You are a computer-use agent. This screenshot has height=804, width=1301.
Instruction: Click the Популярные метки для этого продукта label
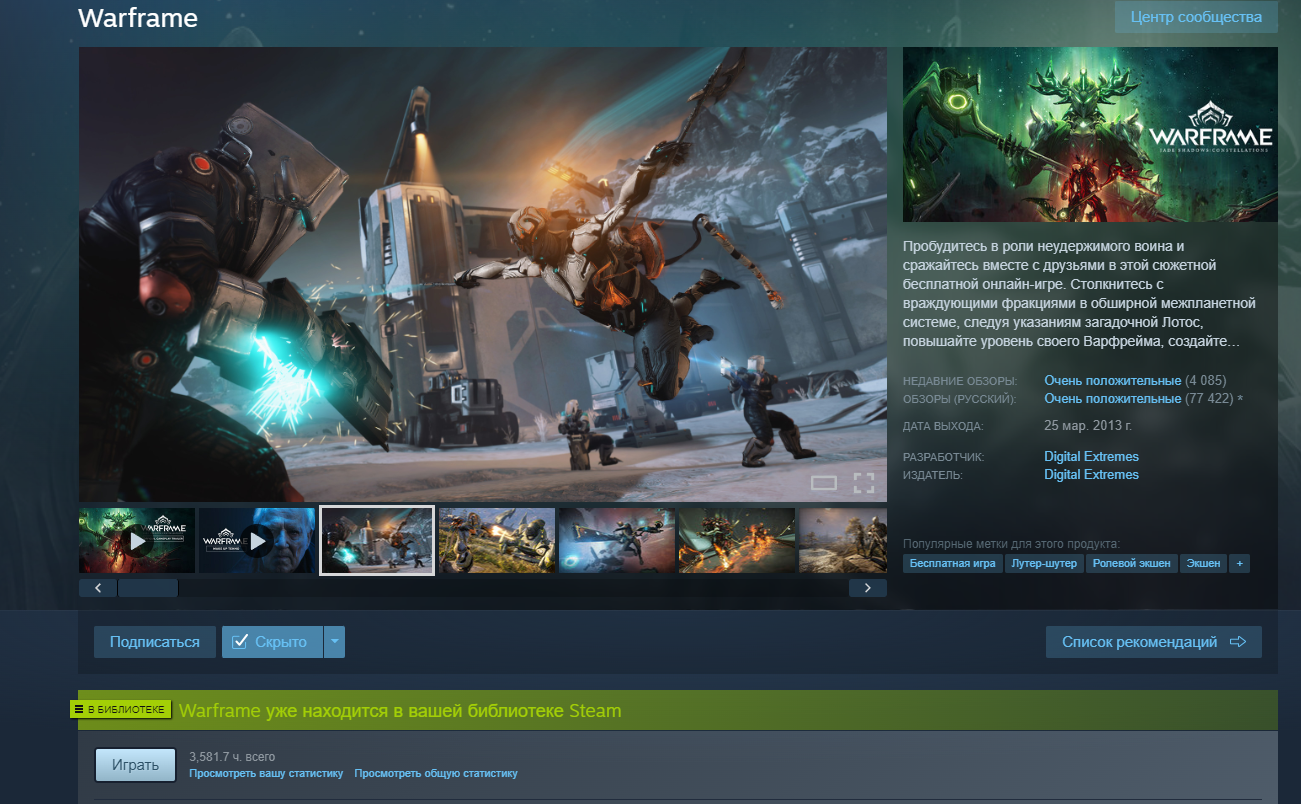point(1011,544)
